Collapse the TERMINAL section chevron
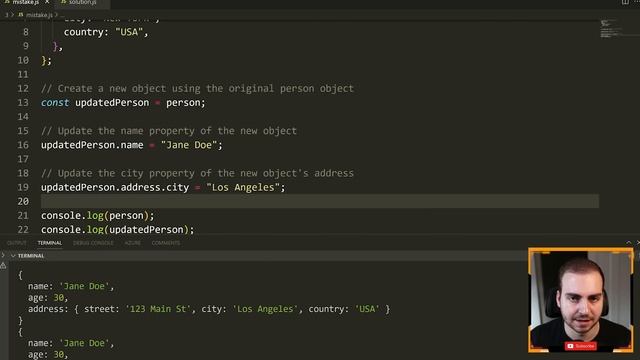Screen dimensions: 640x360 tap(13, 256)
